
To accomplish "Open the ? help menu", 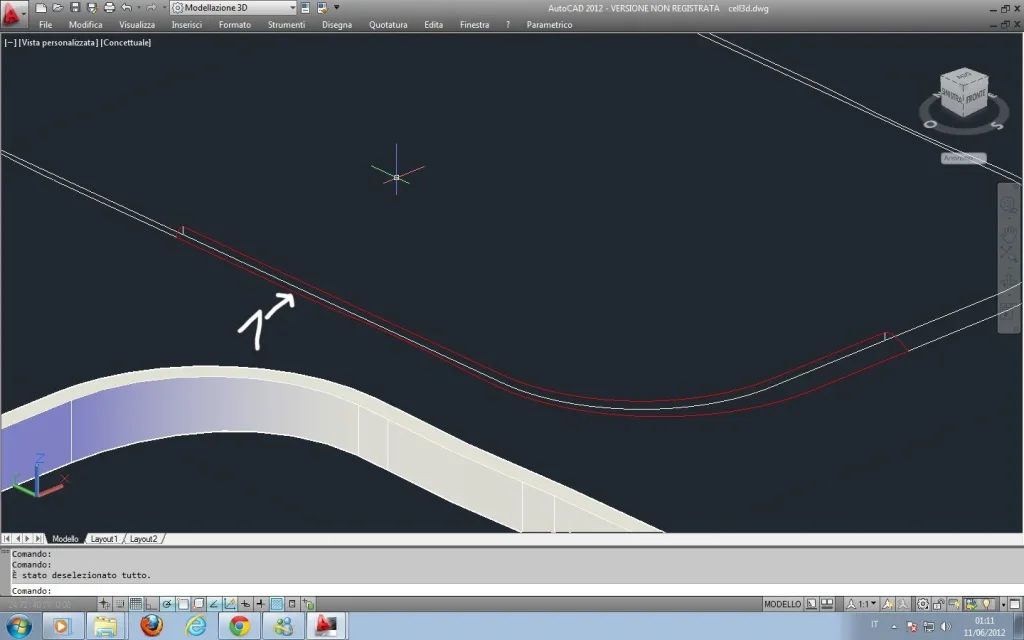I will click(x=508, y=25).
